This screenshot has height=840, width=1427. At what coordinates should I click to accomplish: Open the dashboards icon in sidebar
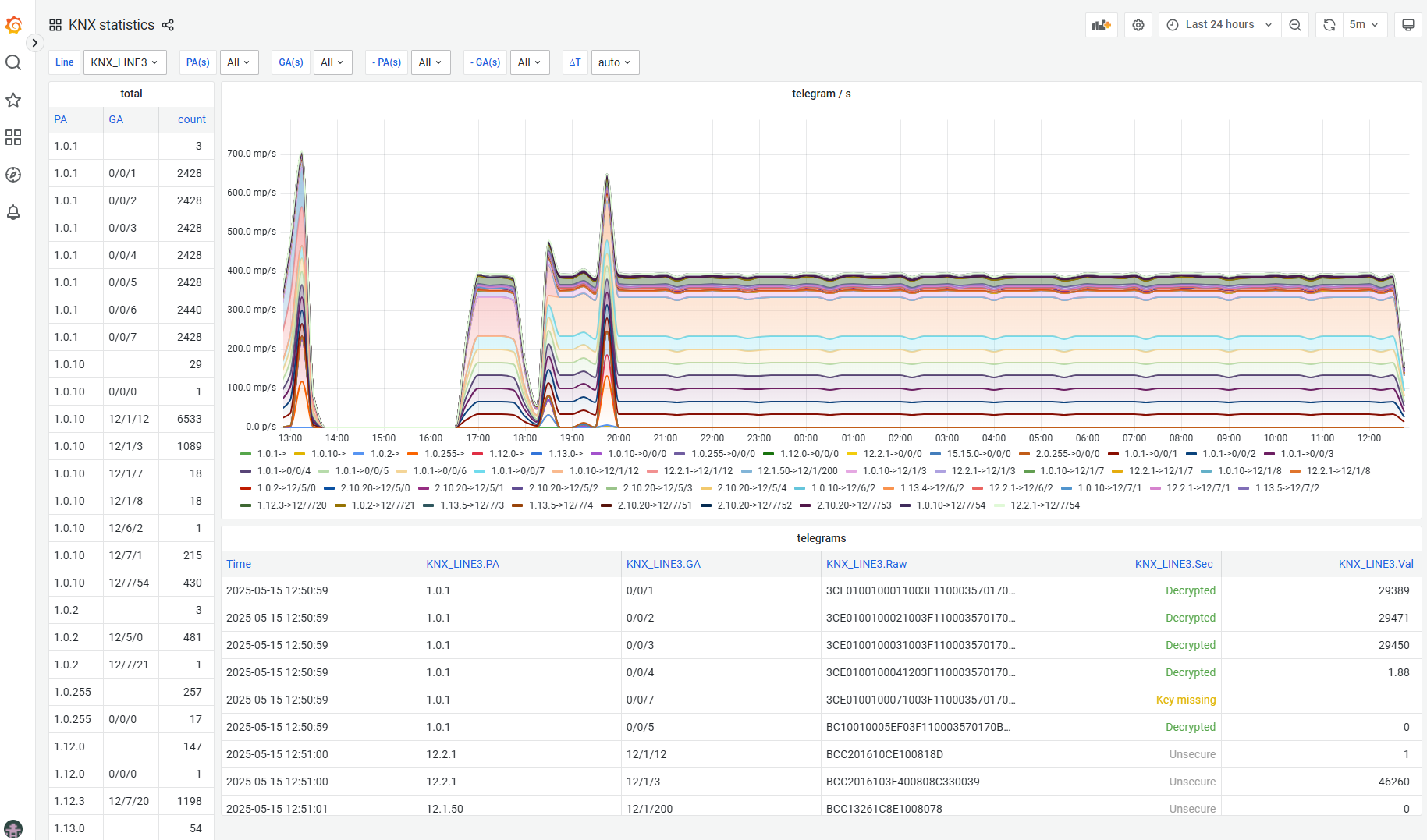(x=13, y=137)
